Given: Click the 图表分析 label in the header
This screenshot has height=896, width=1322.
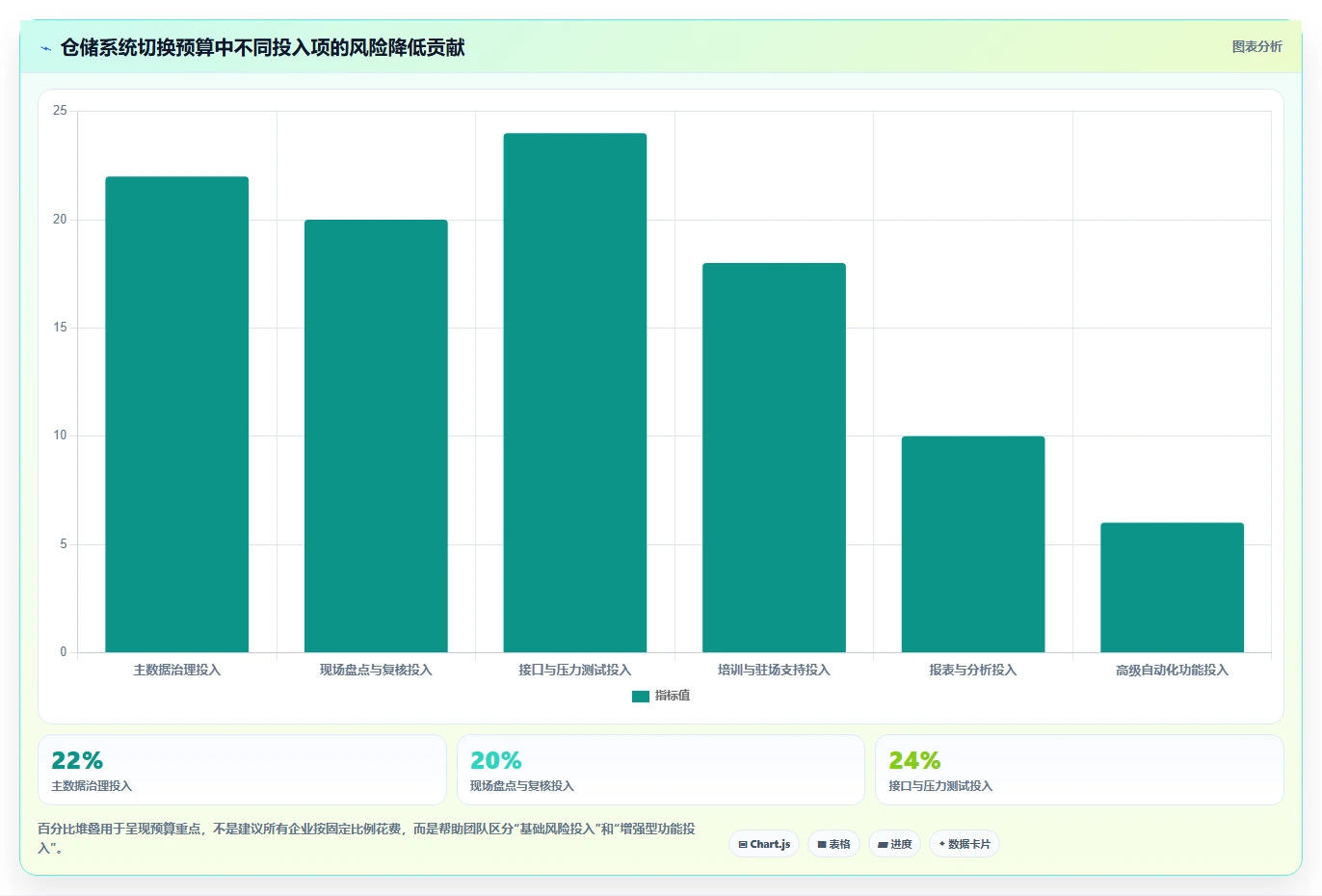Looking at the screenshot, I should click(1256, 46).
